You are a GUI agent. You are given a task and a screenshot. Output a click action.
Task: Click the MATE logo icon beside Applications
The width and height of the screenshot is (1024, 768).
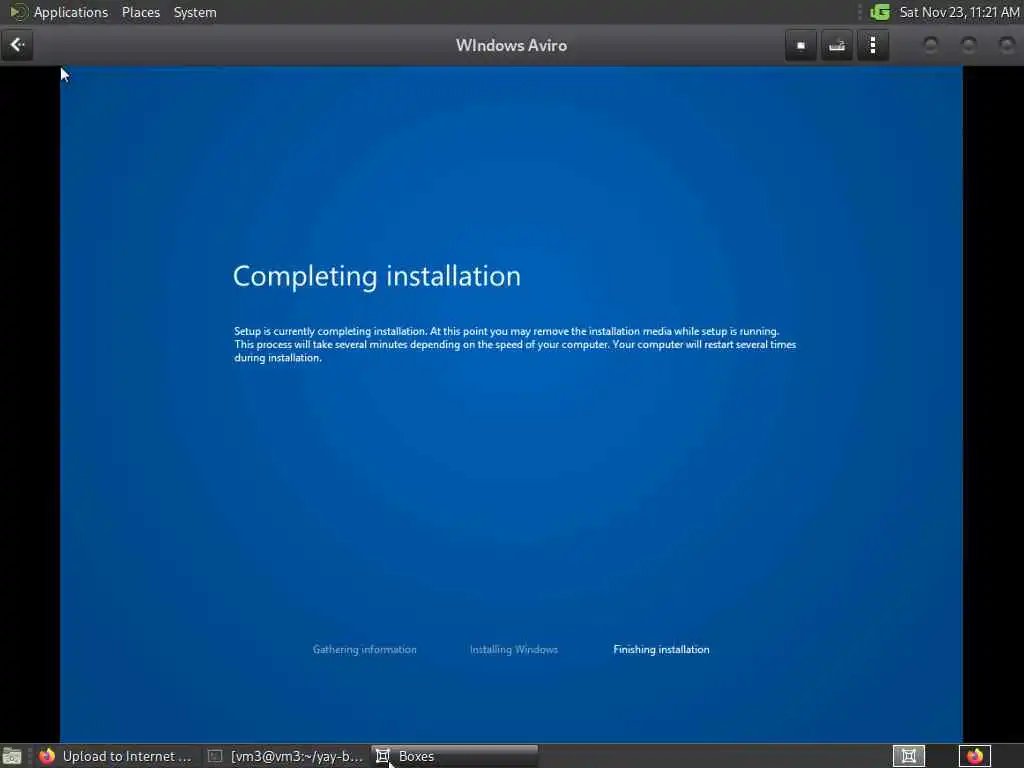[18, 12]
